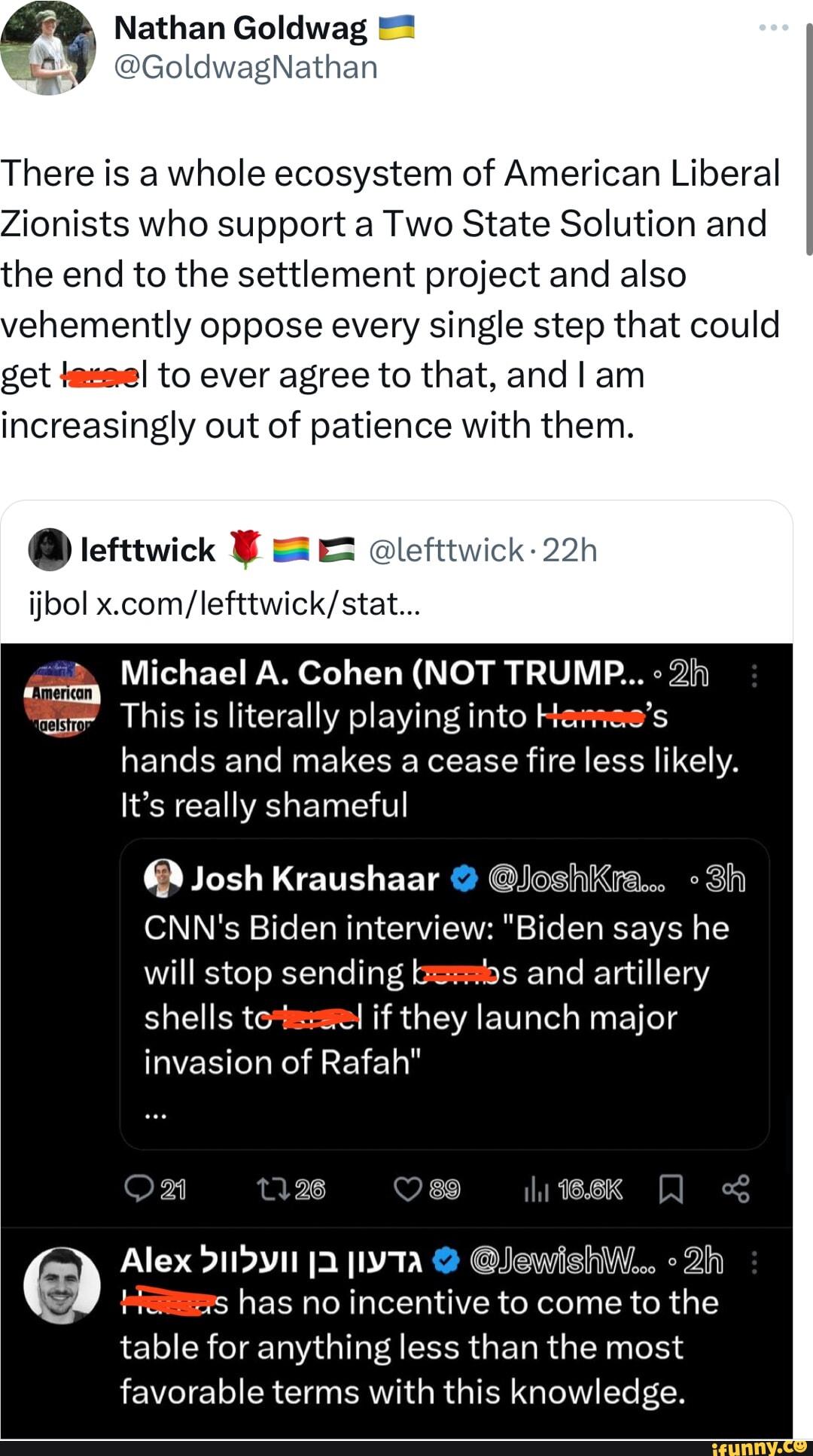Image resolution: width=813 pixels, height=1456 pixels.
Task: Open the @lefttwick profile handle
Action: pos(446,550)
